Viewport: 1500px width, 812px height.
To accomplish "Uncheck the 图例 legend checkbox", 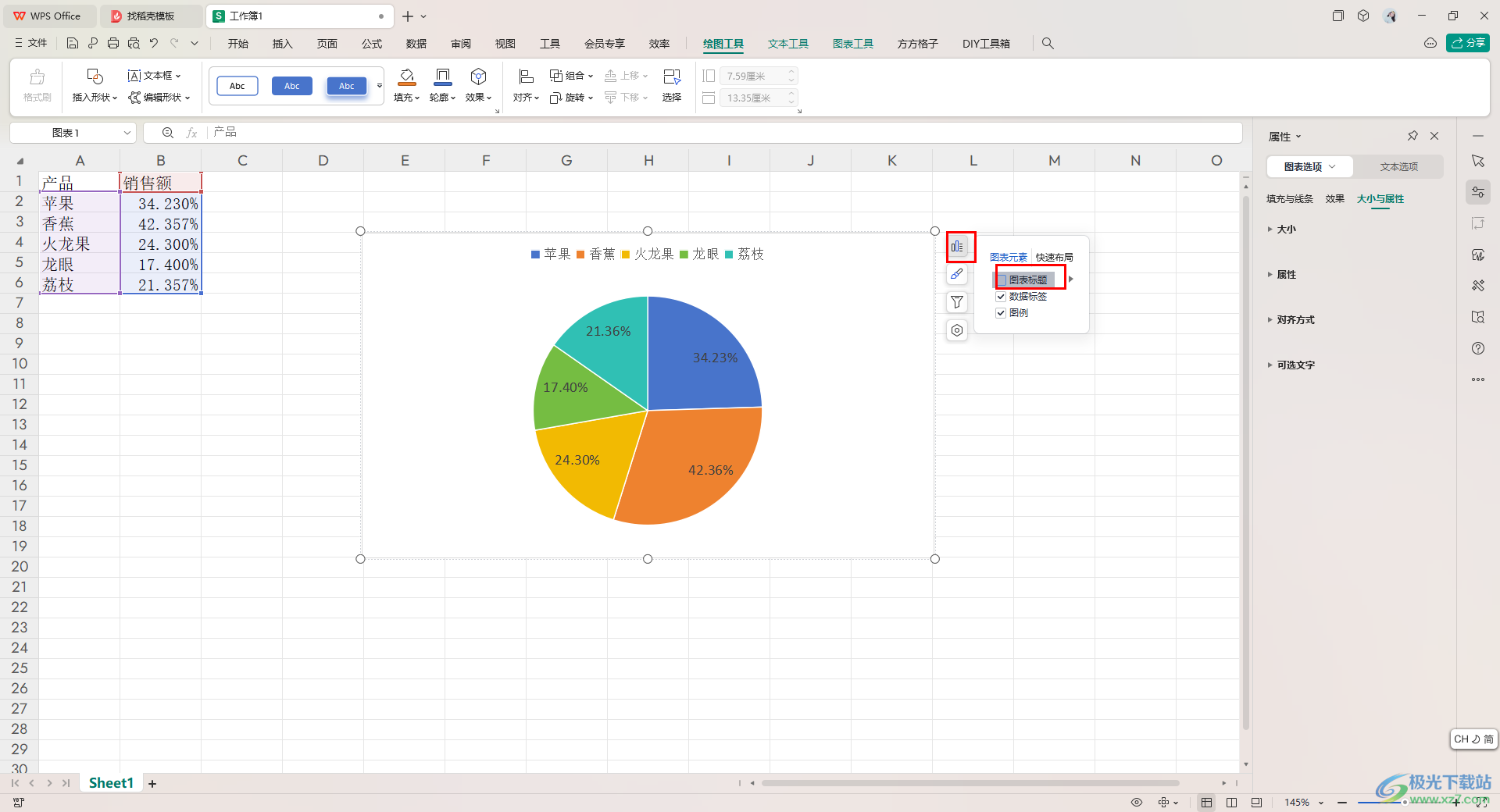I will 1001,313.
